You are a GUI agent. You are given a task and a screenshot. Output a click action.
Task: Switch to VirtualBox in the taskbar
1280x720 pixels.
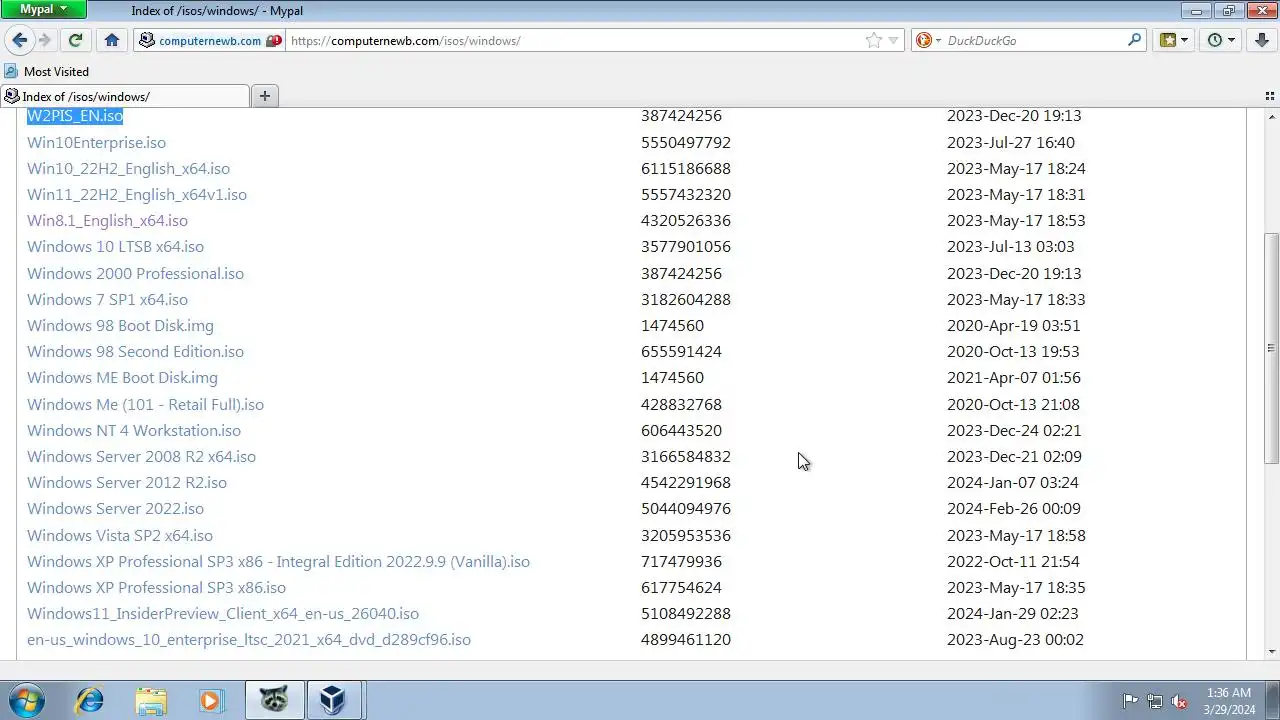332,700
